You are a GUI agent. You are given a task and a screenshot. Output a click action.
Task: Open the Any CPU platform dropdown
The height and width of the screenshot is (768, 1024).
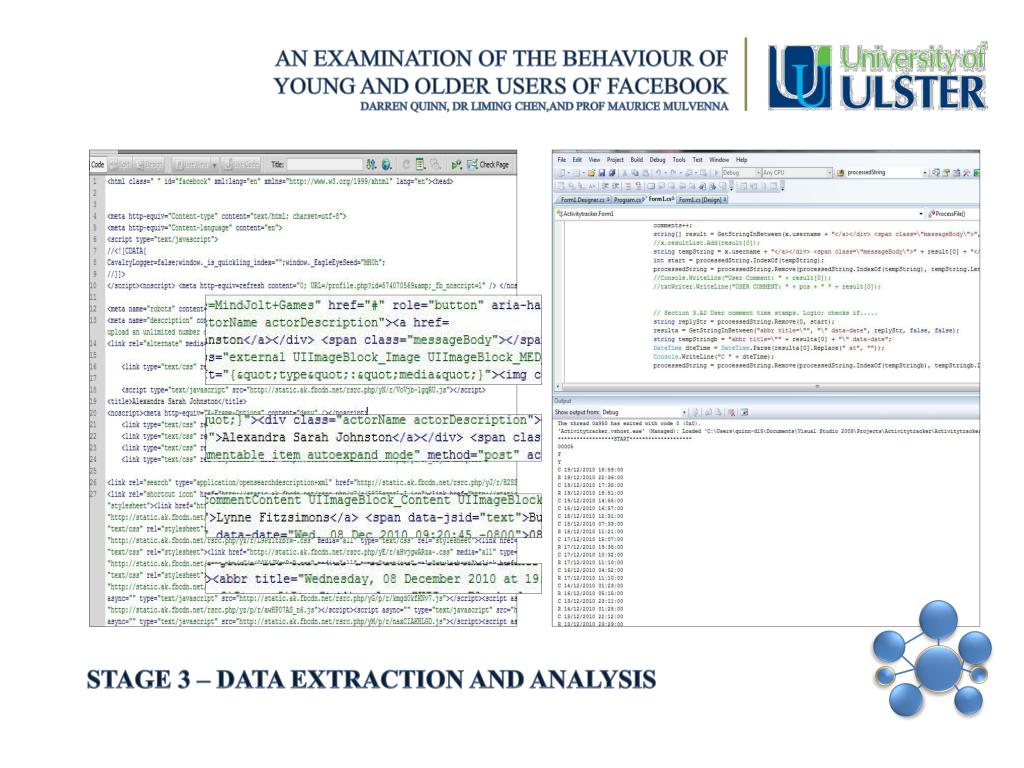797,173
